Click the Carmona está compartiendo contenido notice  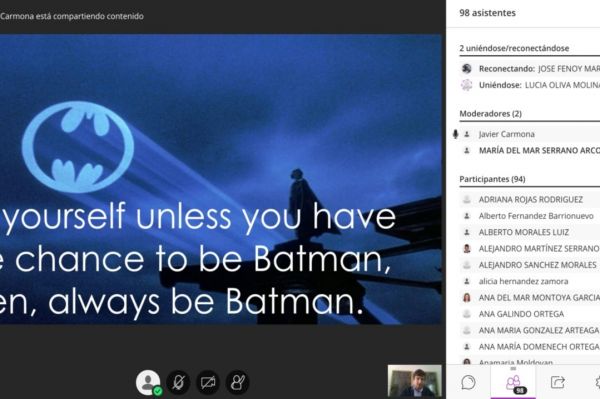tap(72, 16)
